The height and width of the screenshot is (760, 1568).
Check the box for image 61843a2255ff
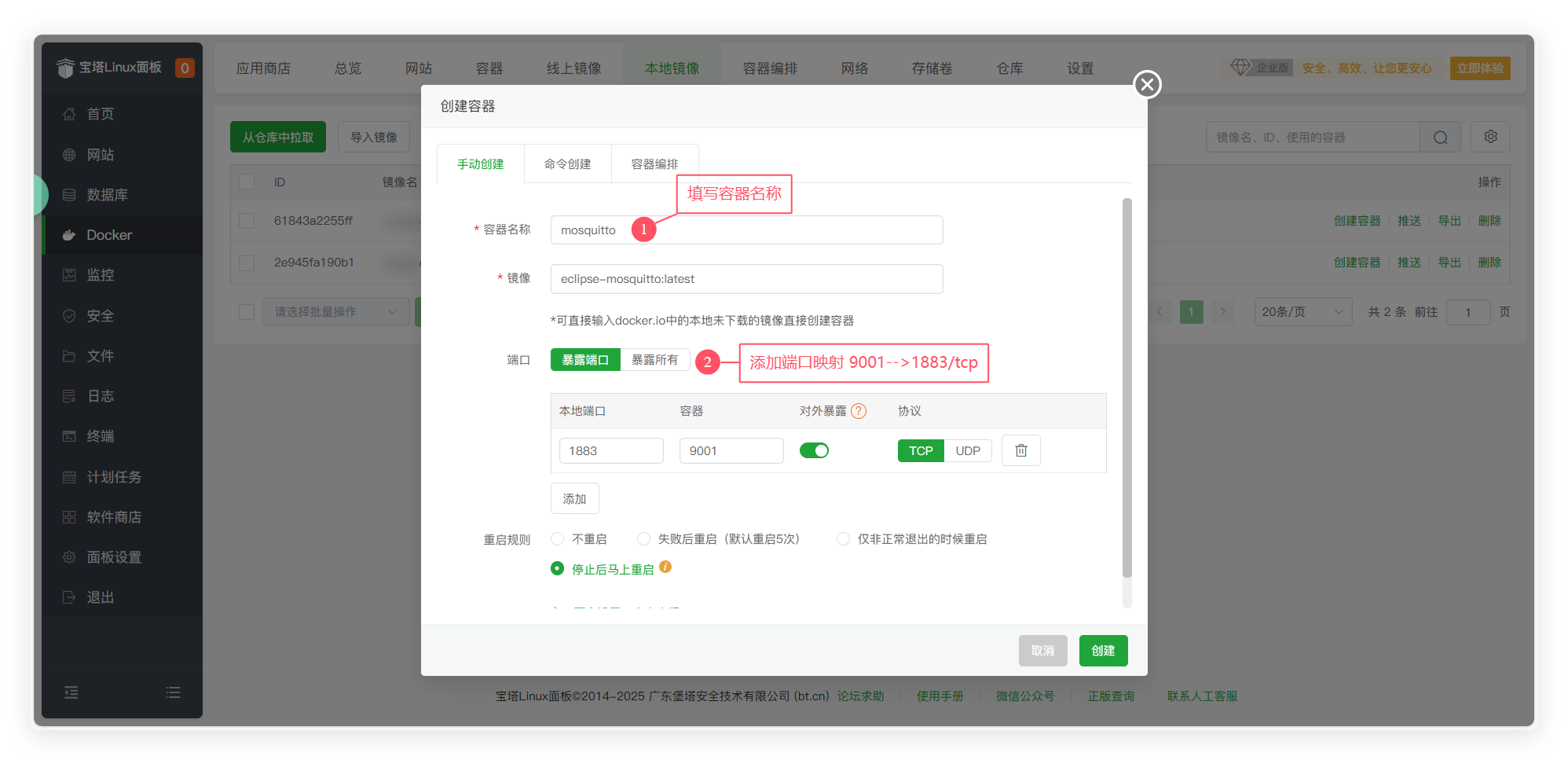(247, 221)
